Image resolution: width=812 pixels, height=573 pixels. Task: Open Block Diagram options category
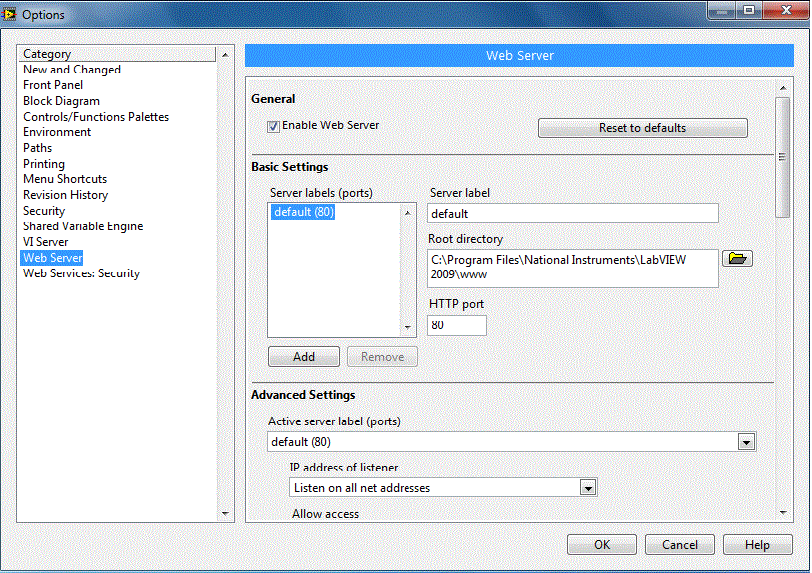pos(61,101)
